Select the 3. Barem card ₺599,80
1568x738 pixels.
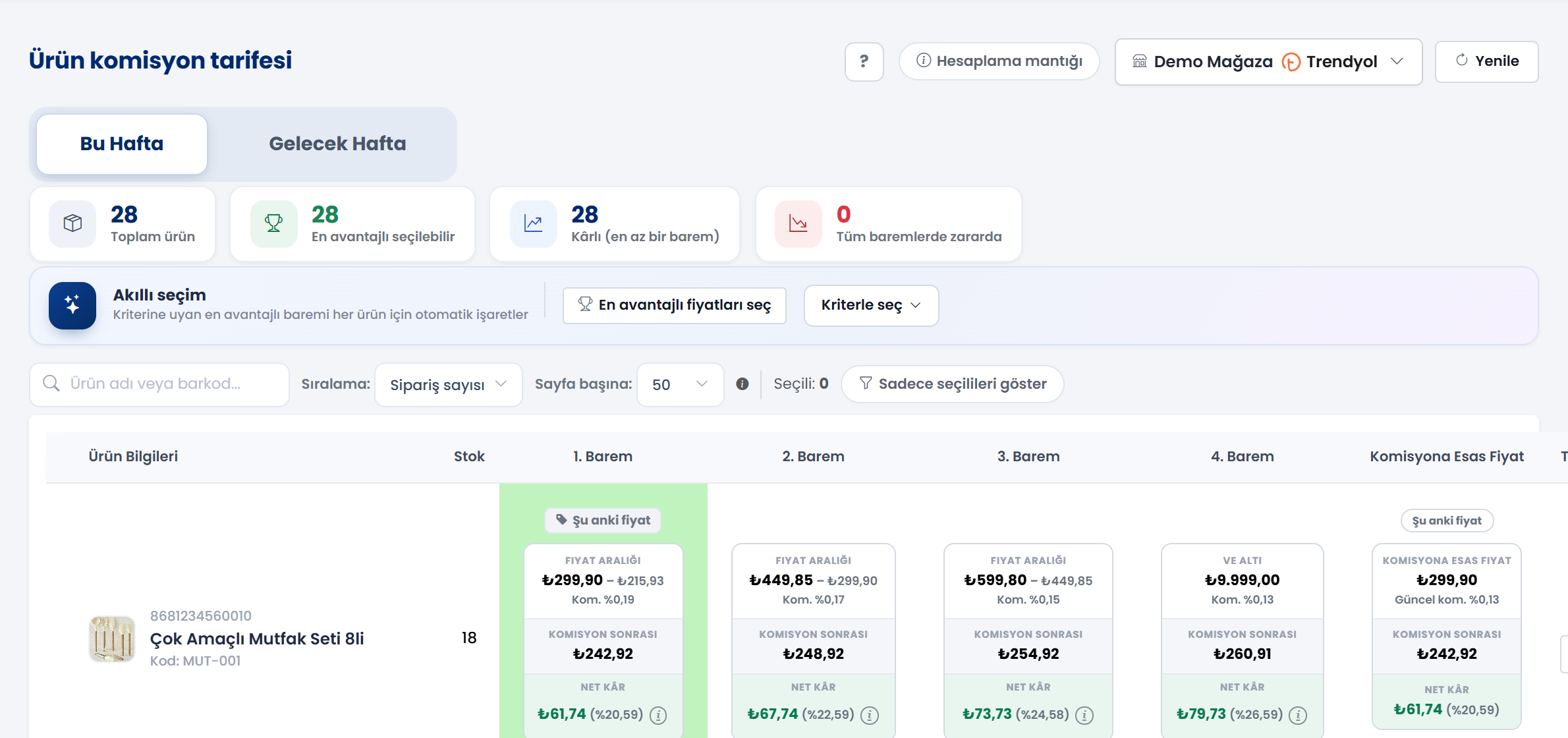1028,639
